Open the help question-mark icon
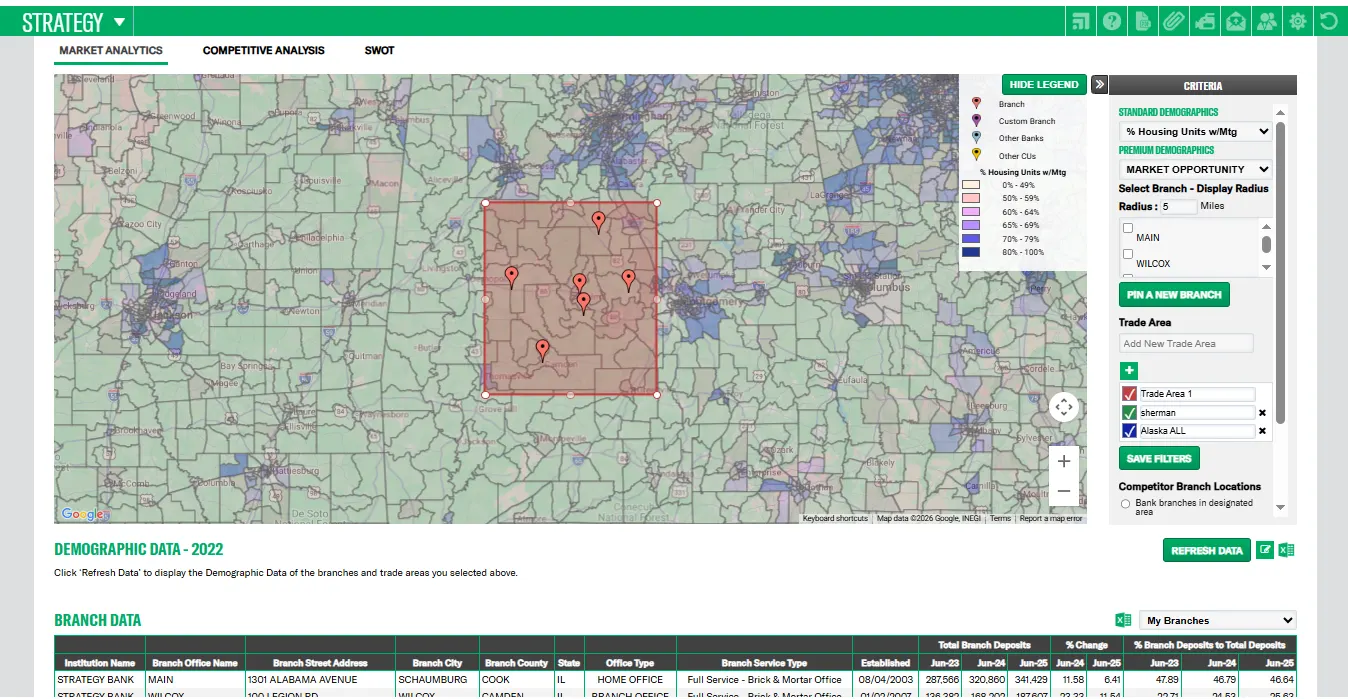Image resolution: width=1348 pixels, height=699 pixels. click(x=1111, y=21)
